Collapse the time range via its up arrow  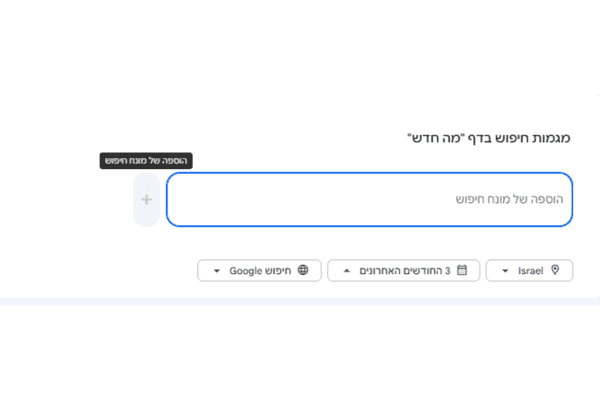click(x=347, y=271)
